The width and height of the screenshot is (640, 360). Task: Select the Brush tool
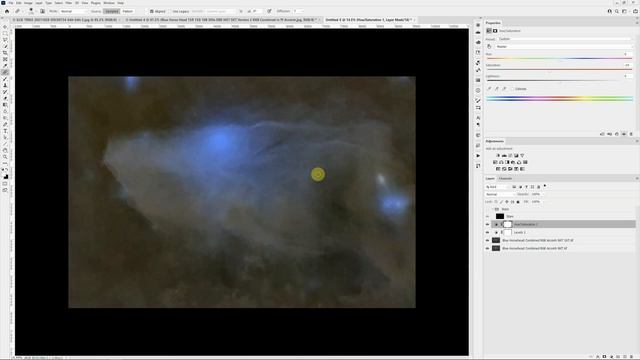pyautogui.click(x=5, y=79)
